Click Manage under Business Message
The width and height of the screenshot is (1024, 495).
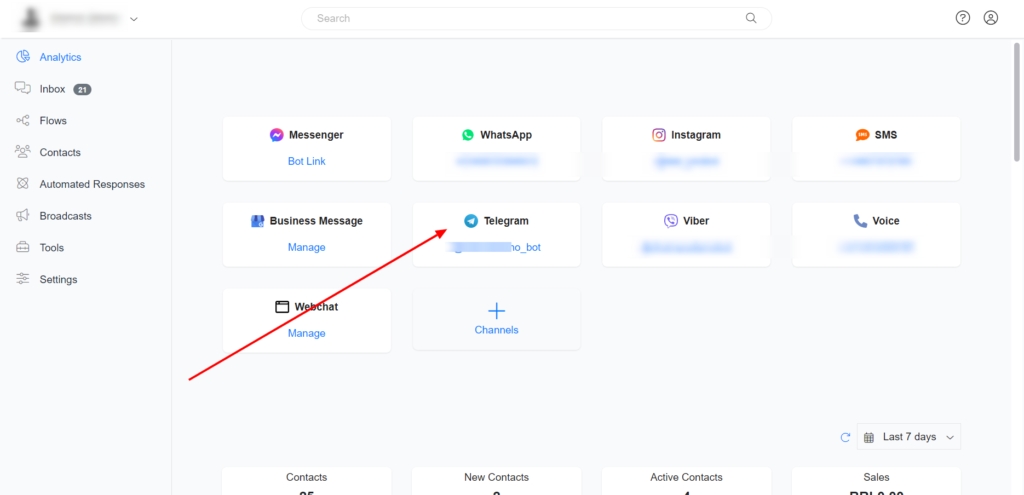306,247
